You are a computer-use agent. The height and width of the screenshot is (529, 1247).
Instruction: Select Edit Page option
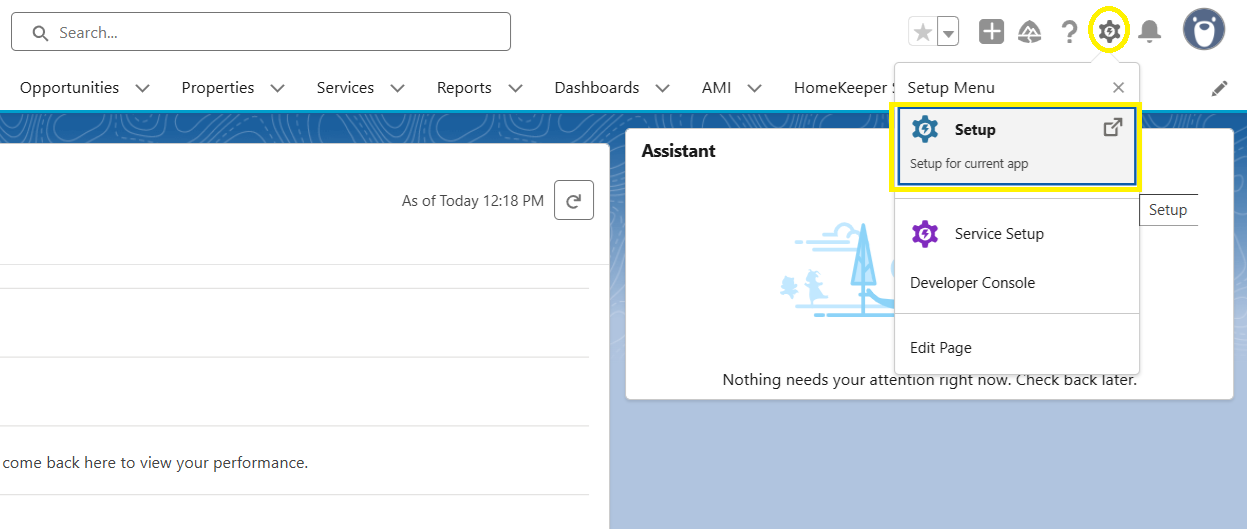click(940, 348)
